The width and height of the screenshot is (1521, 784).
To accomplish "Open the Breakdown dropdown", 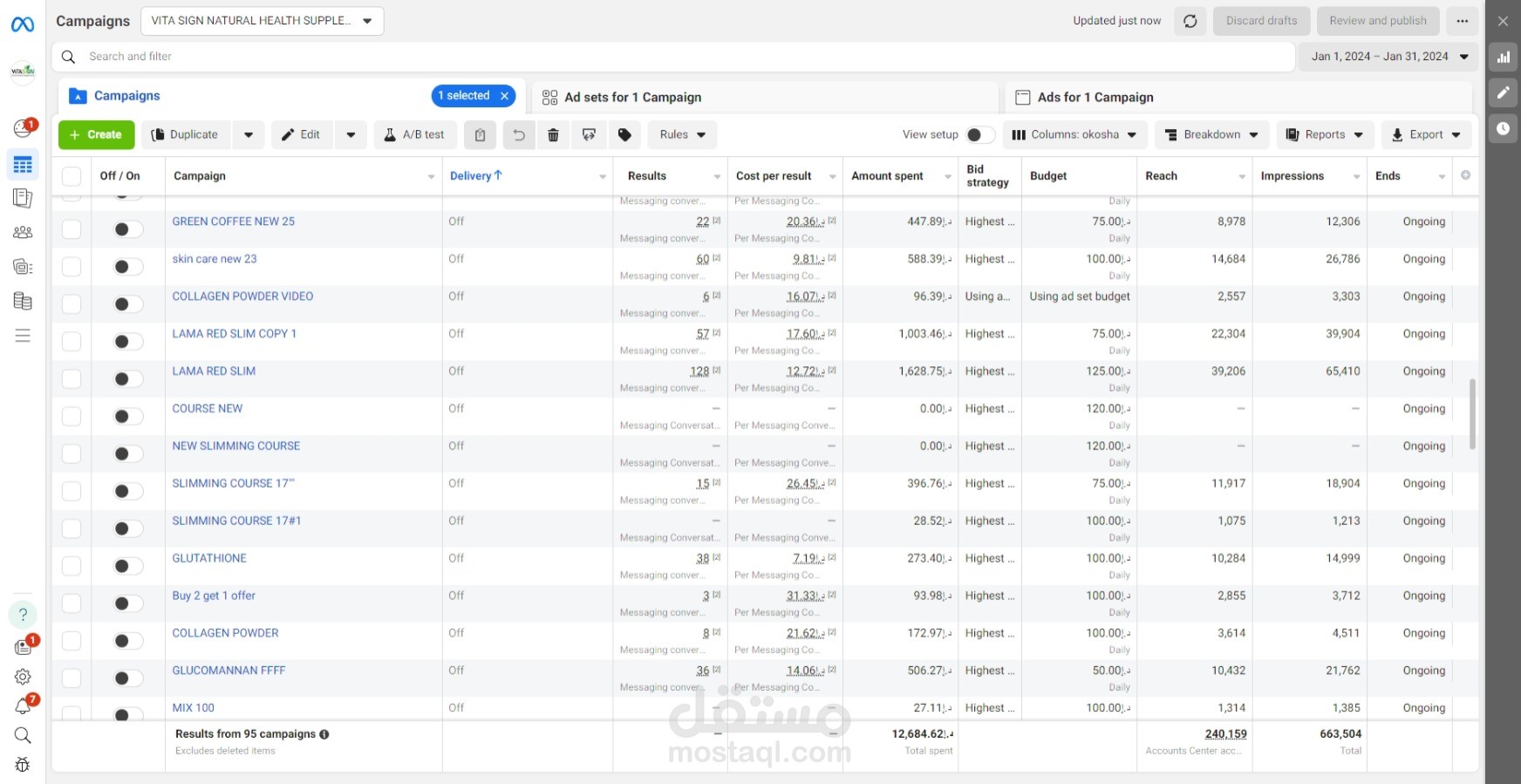I will coord(1211,135).
